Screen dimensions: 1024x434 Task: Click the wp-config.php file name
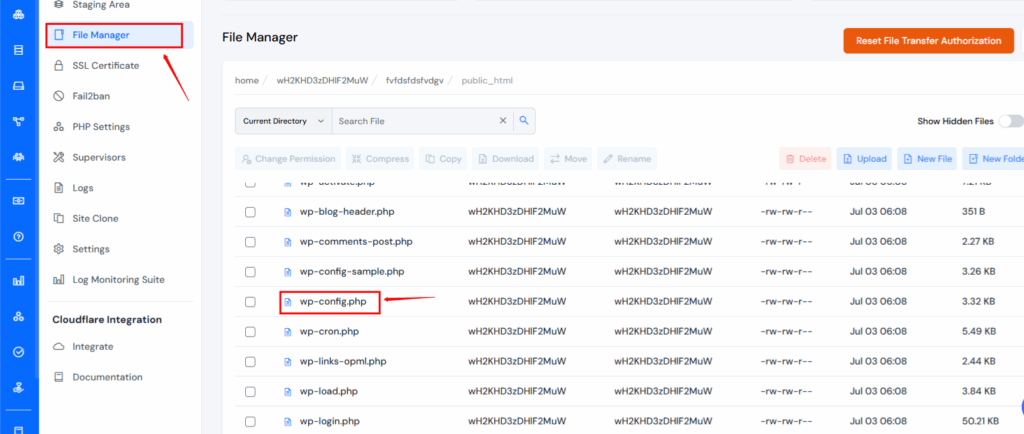[333, 302]
